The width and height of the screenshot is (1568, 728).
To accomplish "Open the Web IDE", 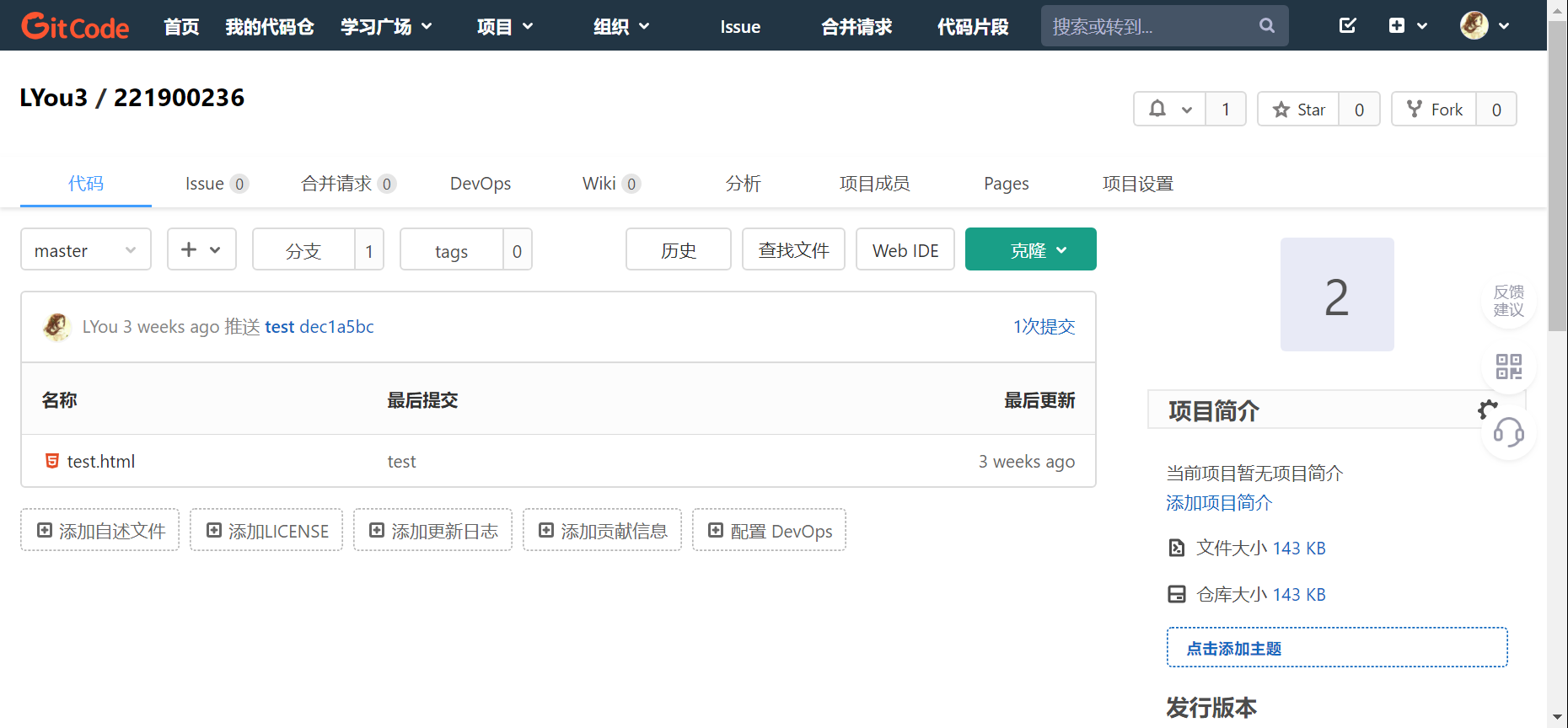I will point(905,250).
